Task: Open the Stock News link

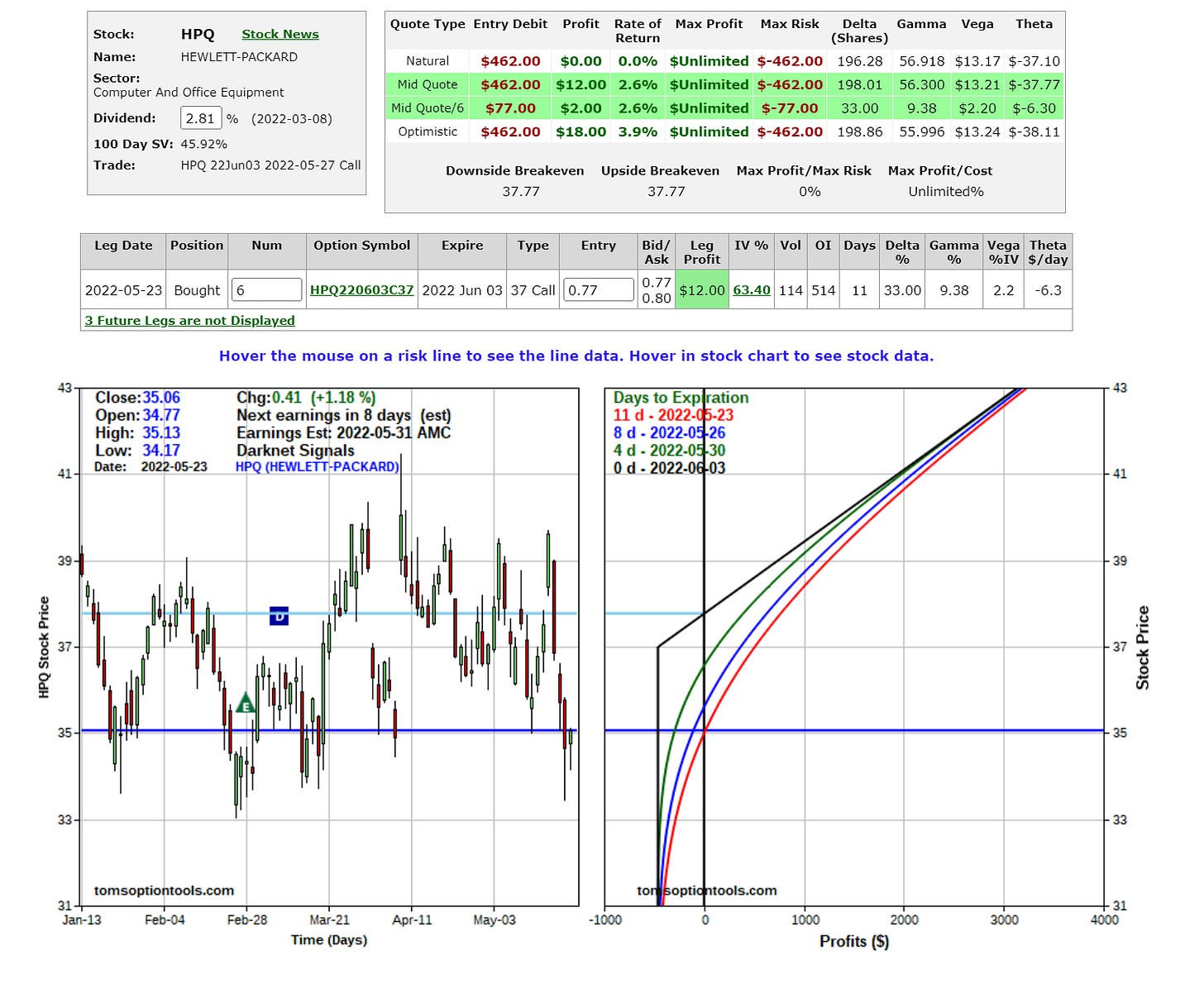Action: coord(279,34)
